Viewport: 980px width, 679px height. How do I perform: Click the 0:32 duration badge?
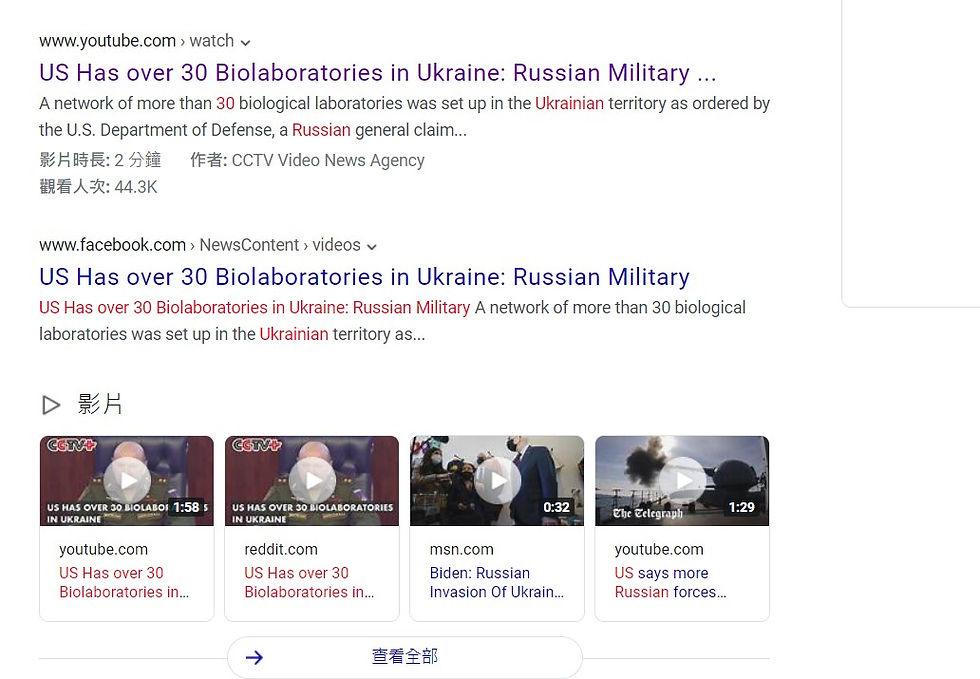[556, 507]
